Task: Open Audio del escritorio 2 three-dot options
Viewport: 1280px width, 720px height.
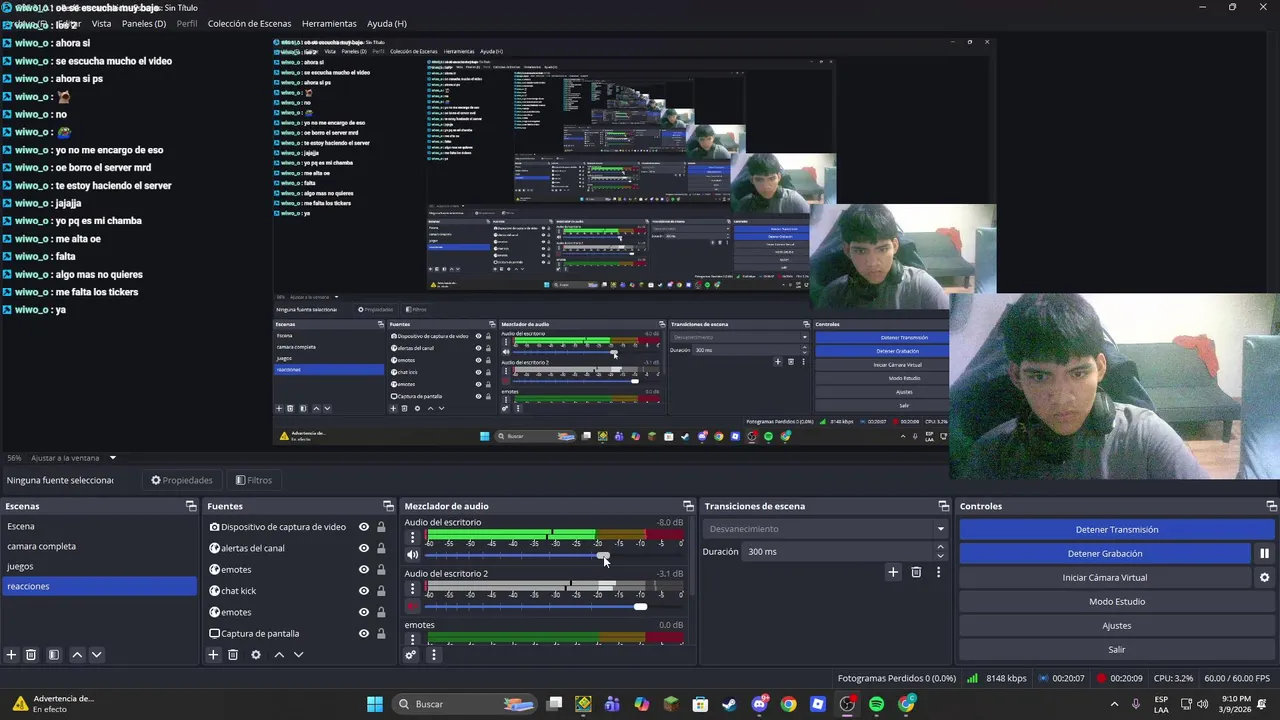Action: [412, 589]
